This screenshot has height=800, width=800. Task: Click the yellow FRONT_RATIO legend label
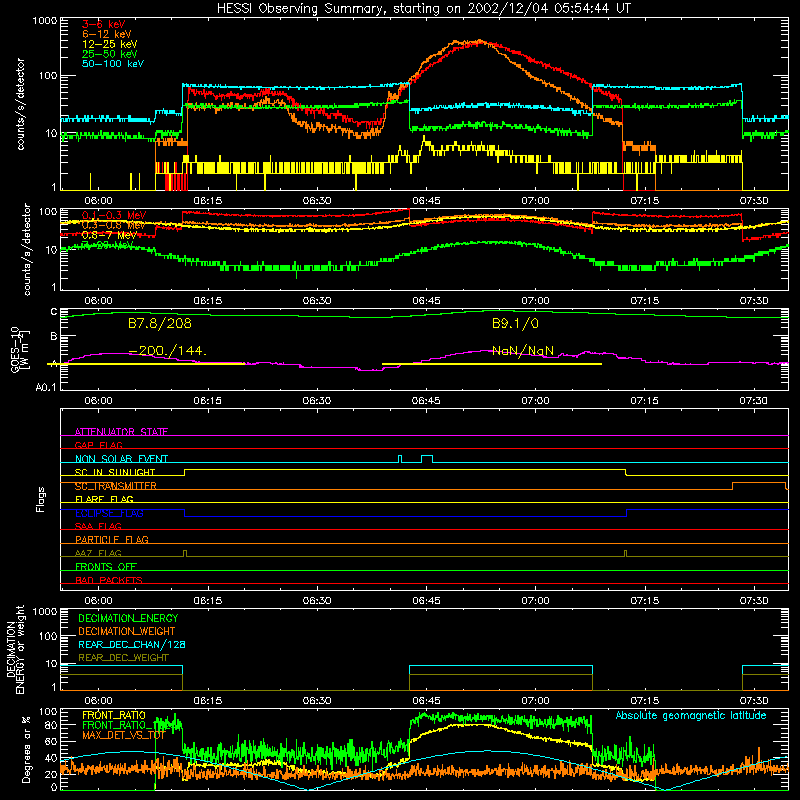[114, 715]
